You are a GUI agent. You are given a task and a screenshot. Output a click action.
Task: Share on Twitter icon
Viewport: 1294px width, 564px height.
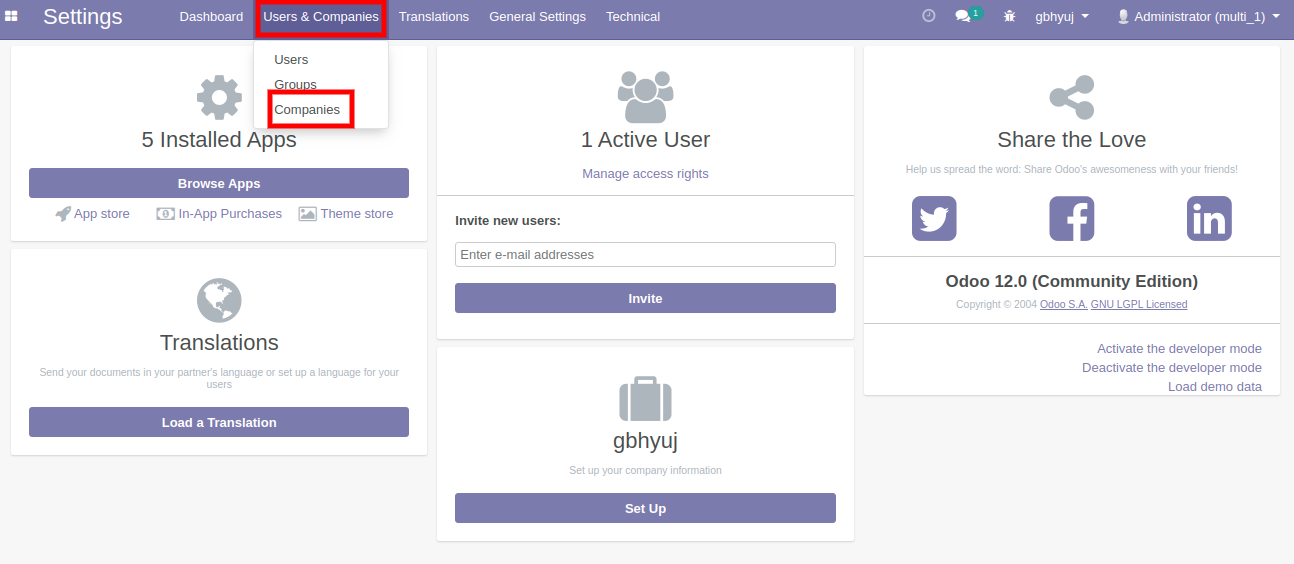pyautogui.click(x=934, y=218)
